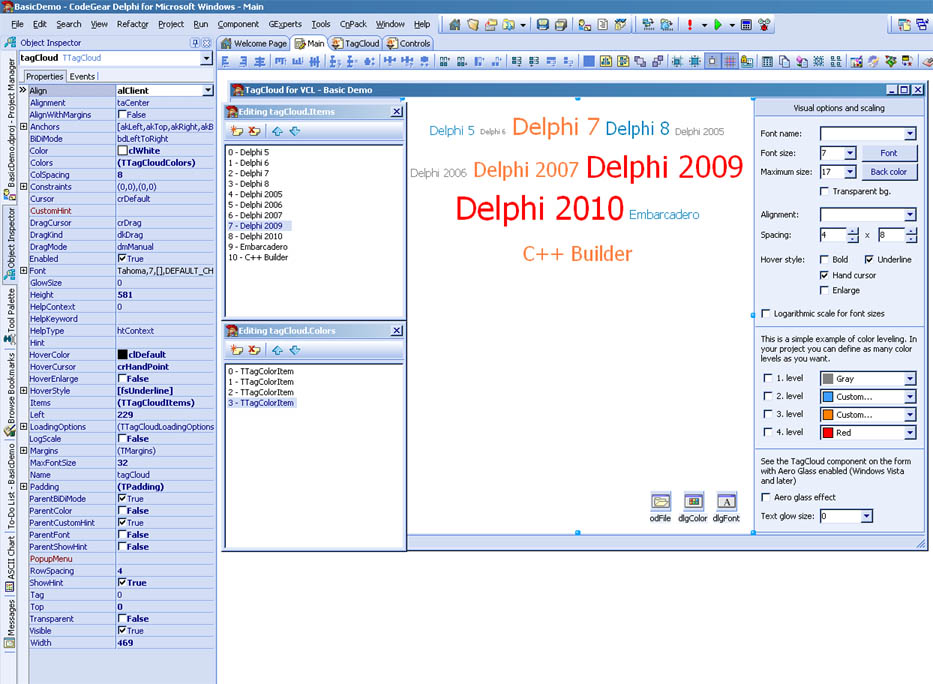Viewport: 933px width, 684px height.
Task: Check the 1. level color checkbox
Action: coord(768,378)
